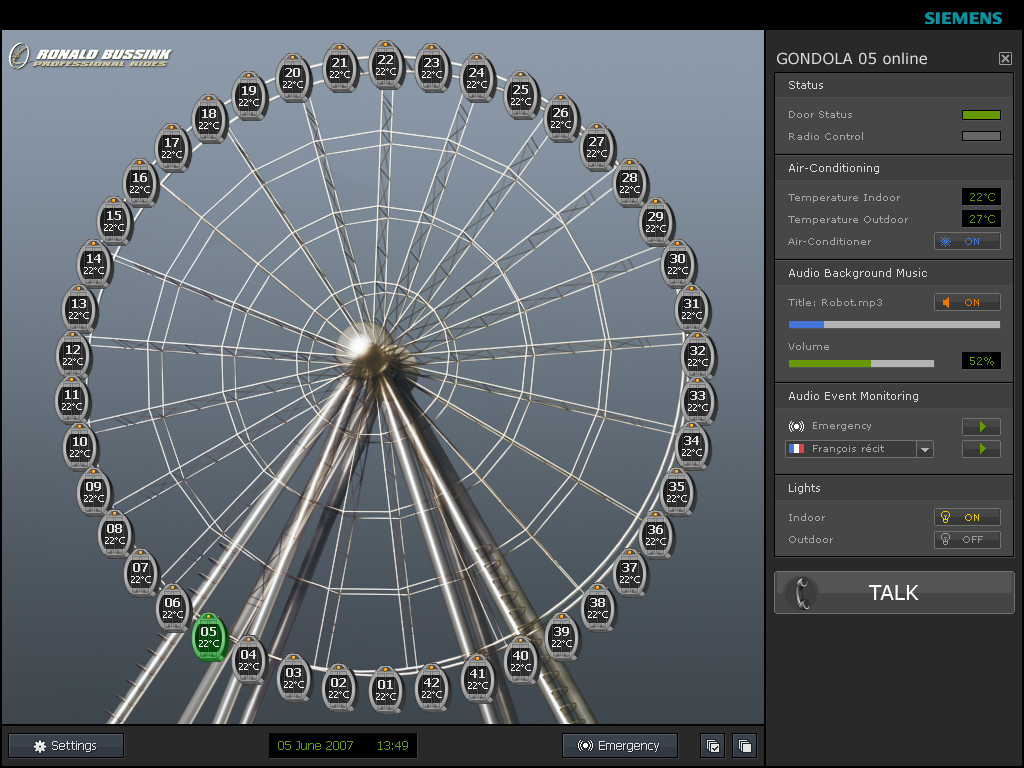Select gondola 32 on the right side
Screen dimensions: 1024x768
pos(697,356)
